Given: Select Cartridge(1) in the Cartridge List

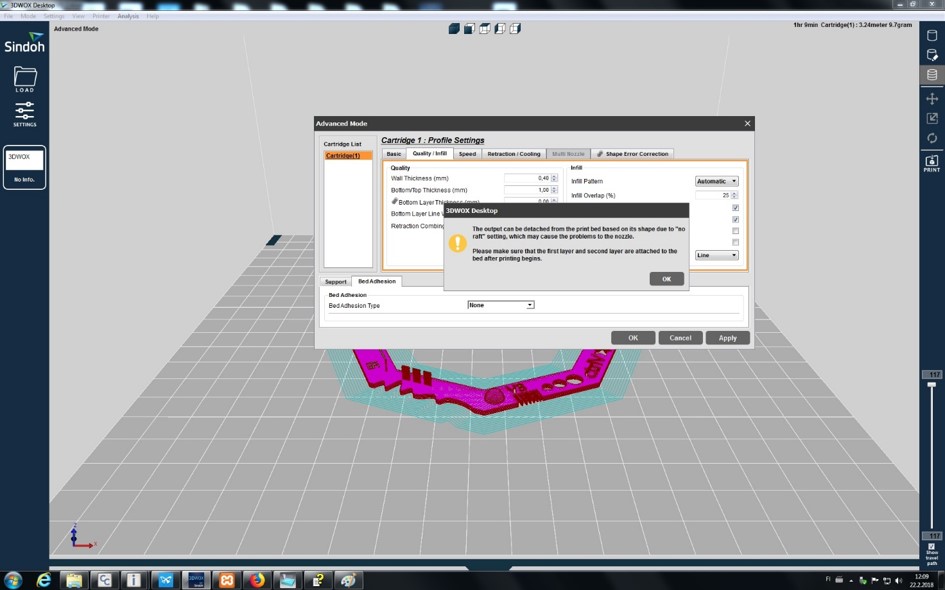Looking at the screenshot, I should coord(348,155).
